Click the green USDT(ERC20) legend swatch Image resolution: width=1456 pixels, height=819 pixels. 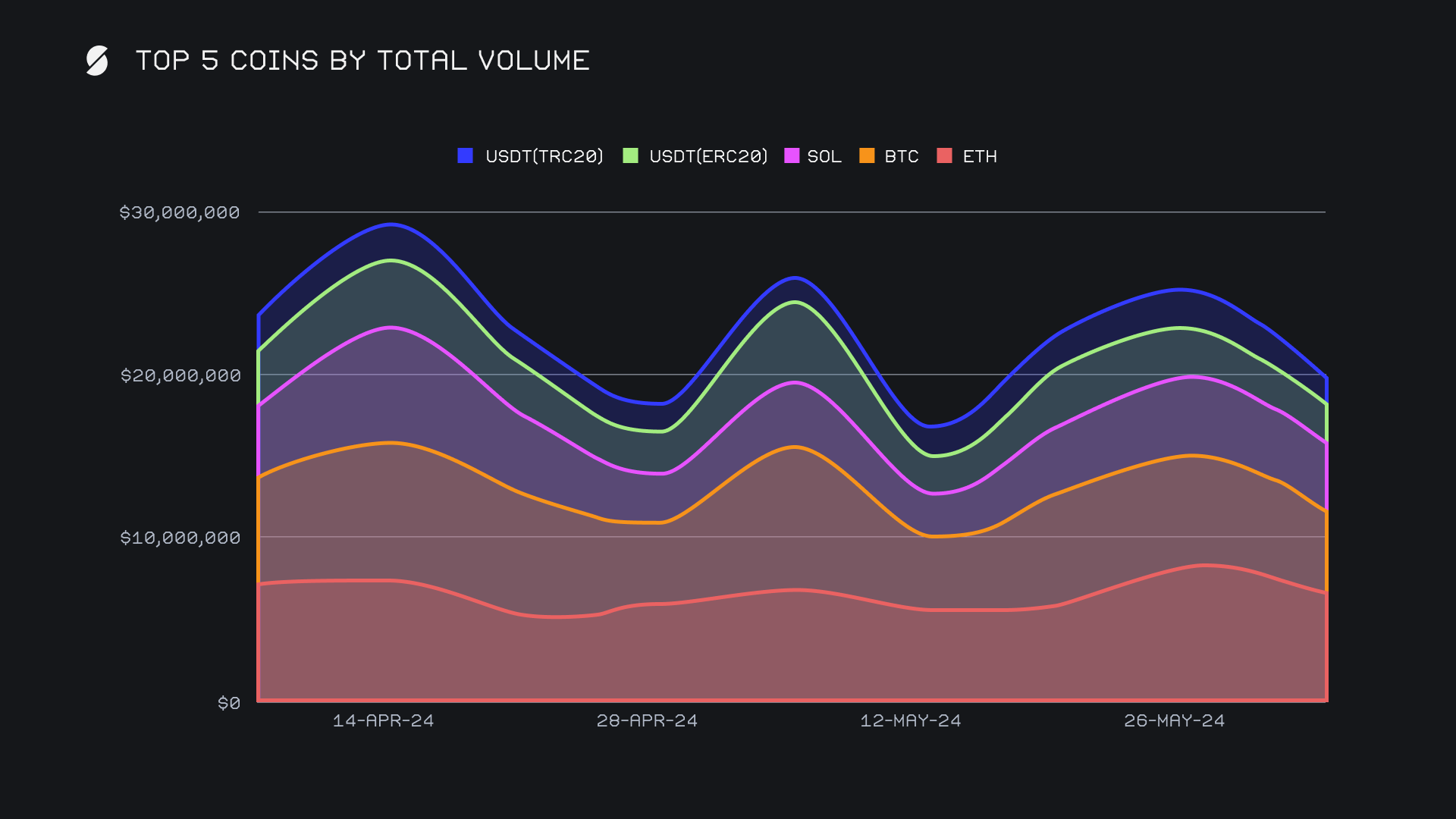pos(630,155)
